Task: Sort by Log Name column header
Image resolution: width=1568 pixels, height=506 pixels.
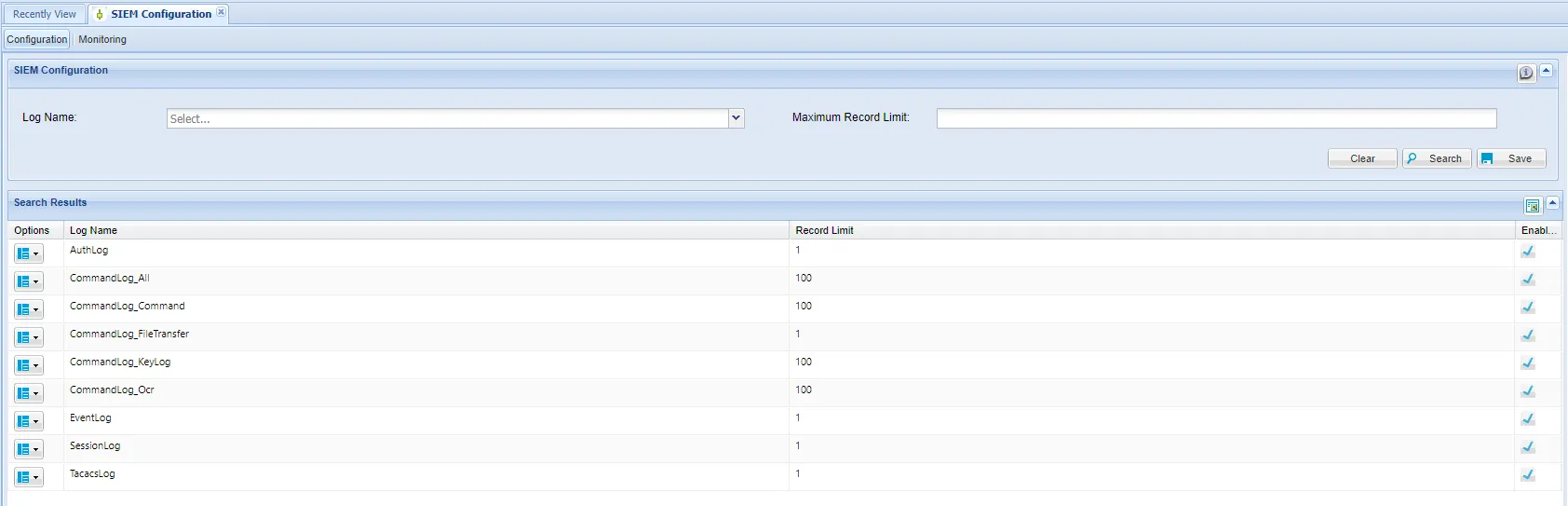Action: click(x=426, y=230)
